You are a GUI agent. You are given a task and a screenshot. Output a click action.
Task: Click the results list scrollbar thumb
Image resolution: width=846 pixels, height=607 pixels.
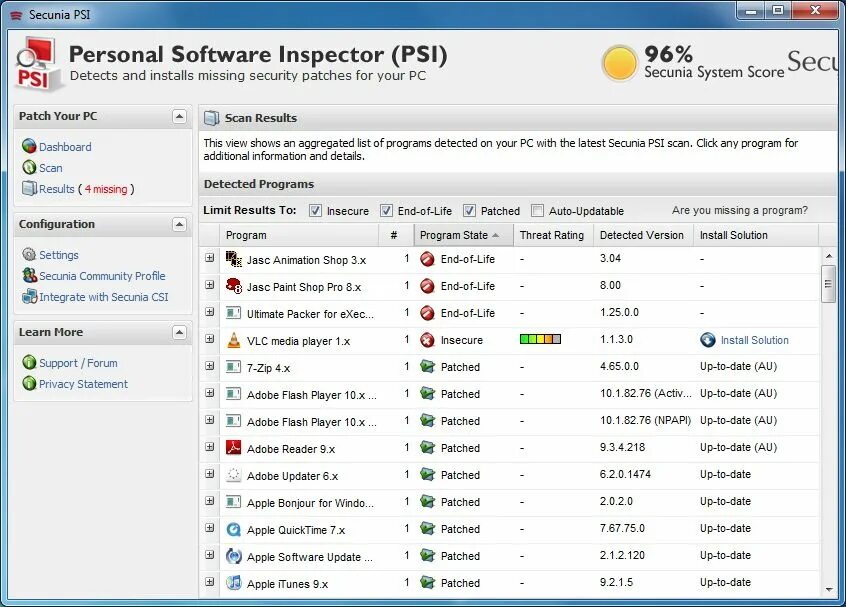pyautogui.click(x=828, y=284)
